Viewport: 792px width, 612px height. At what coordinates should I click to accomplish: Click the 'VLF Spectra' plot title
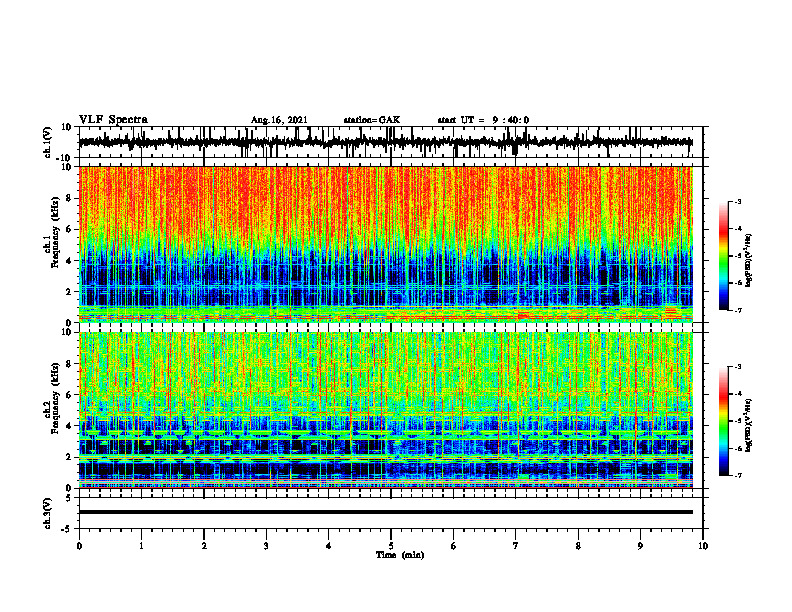point(113,119)
